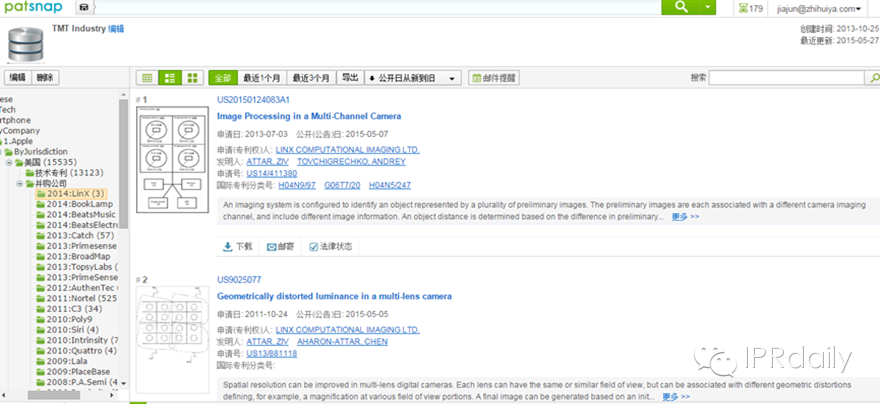Click the folder icon of 2011:C3 (34)
The height and width of the screenshot is (404, 880).
[40, 309]
